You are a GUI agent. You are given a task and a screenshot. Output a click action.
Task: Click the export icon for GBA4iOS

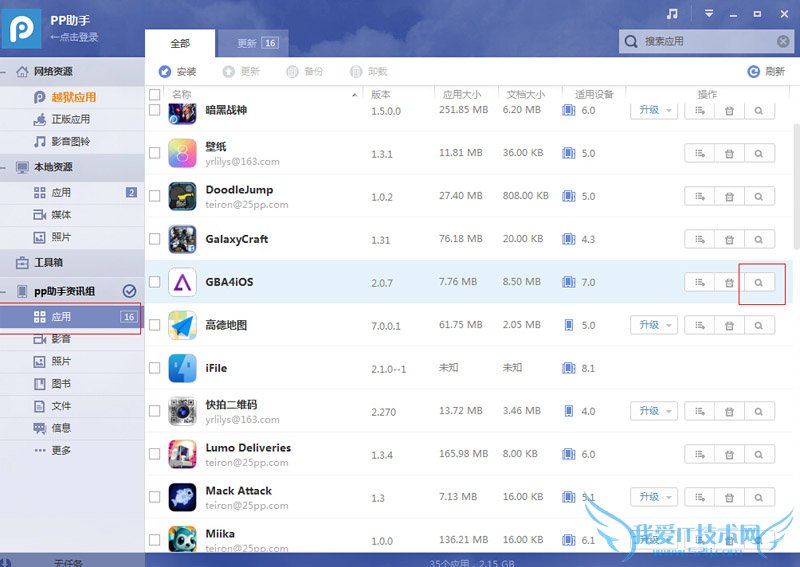699,282
